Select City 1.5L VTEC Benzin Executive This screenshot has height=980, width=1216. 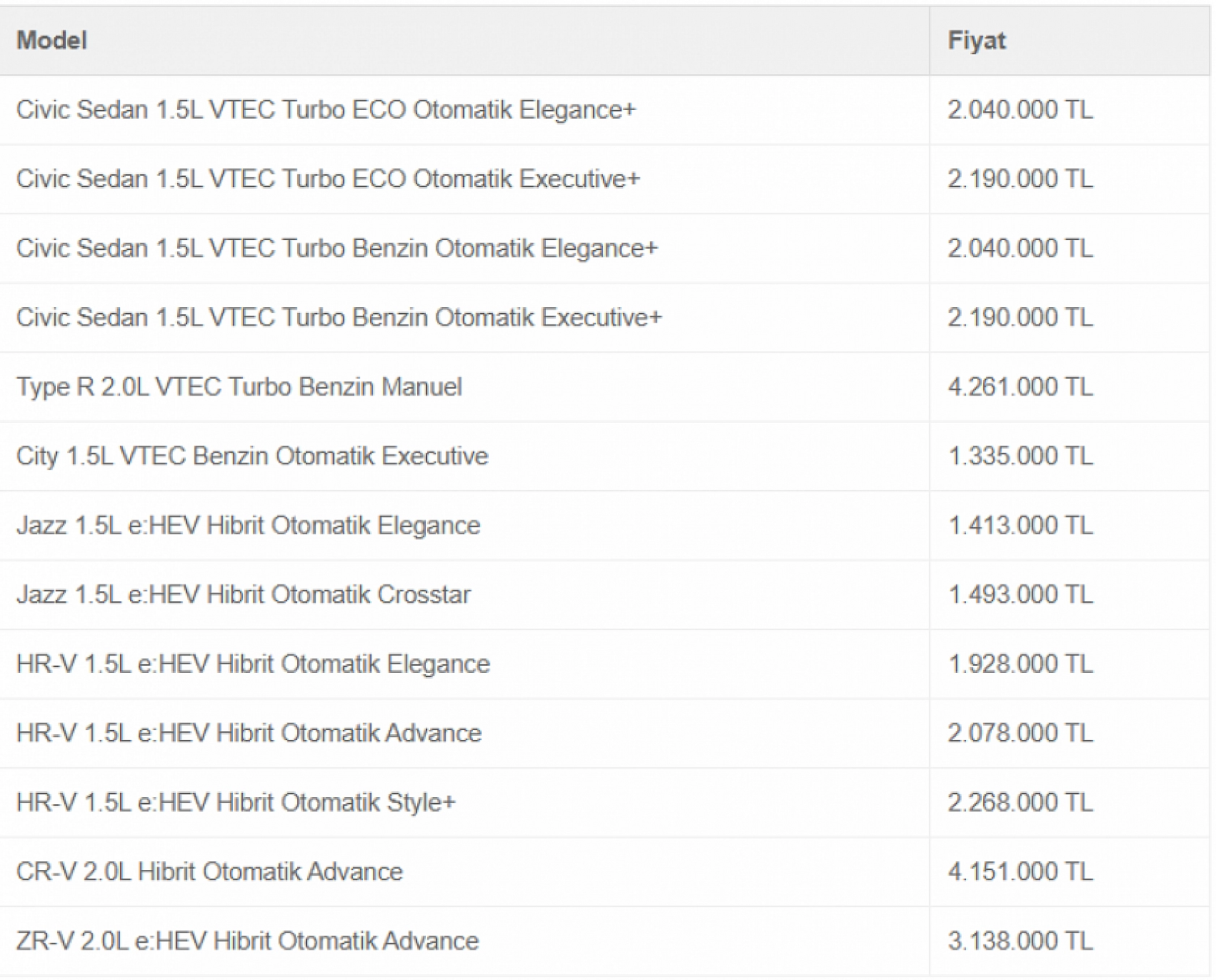click(252, 457)
